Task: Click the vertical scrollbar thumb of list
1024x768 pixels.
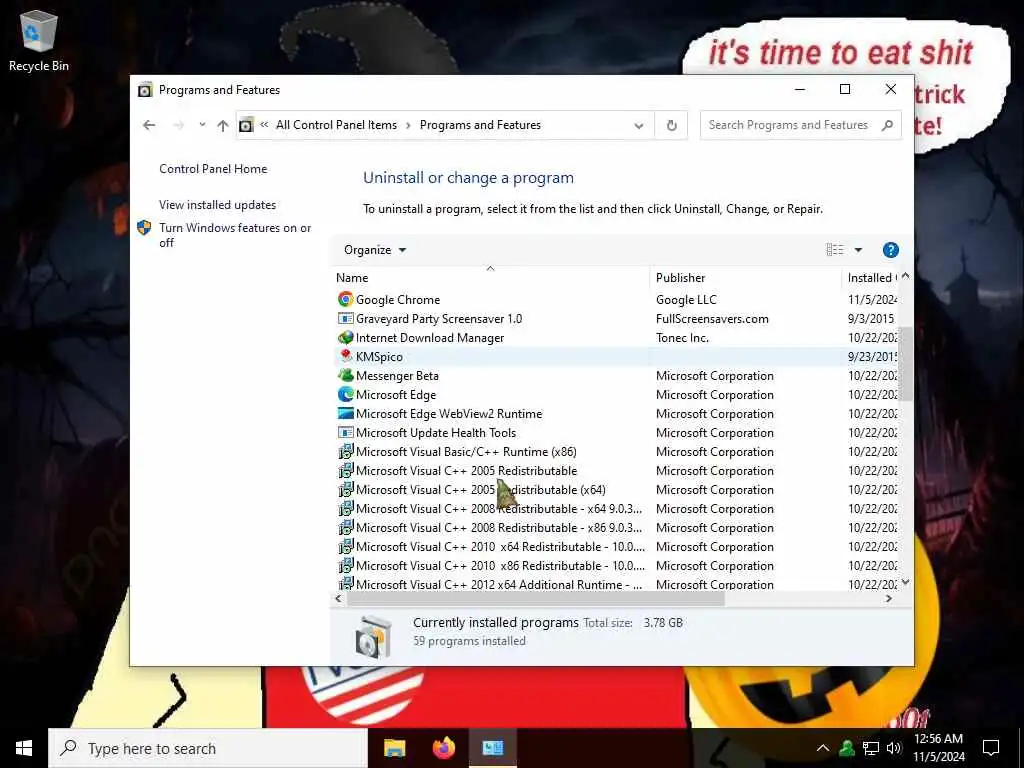Action: [x=905, y=363]
